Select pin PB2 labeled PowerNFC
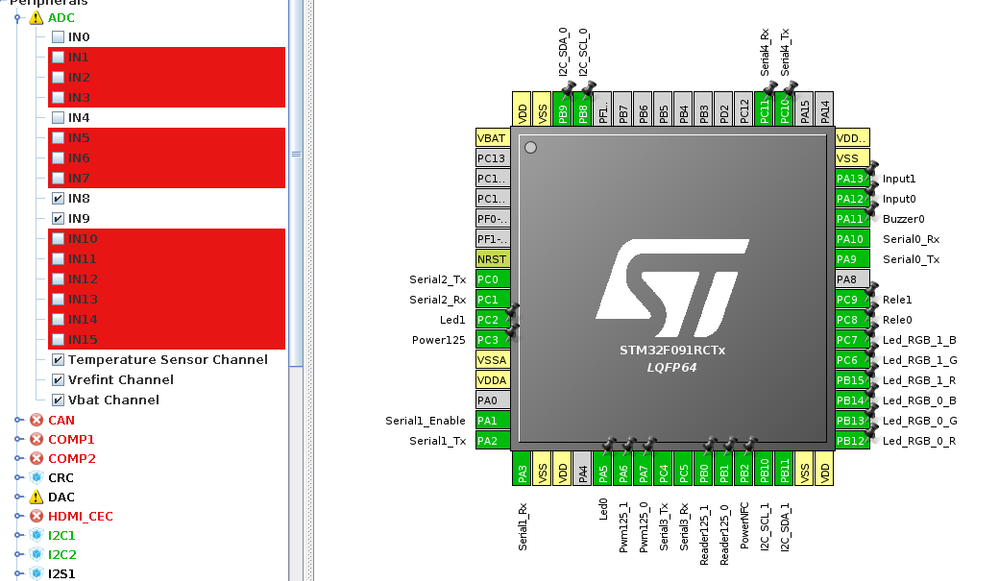The height and width of the screenshot is (581, 999). (x=744, y=468)
